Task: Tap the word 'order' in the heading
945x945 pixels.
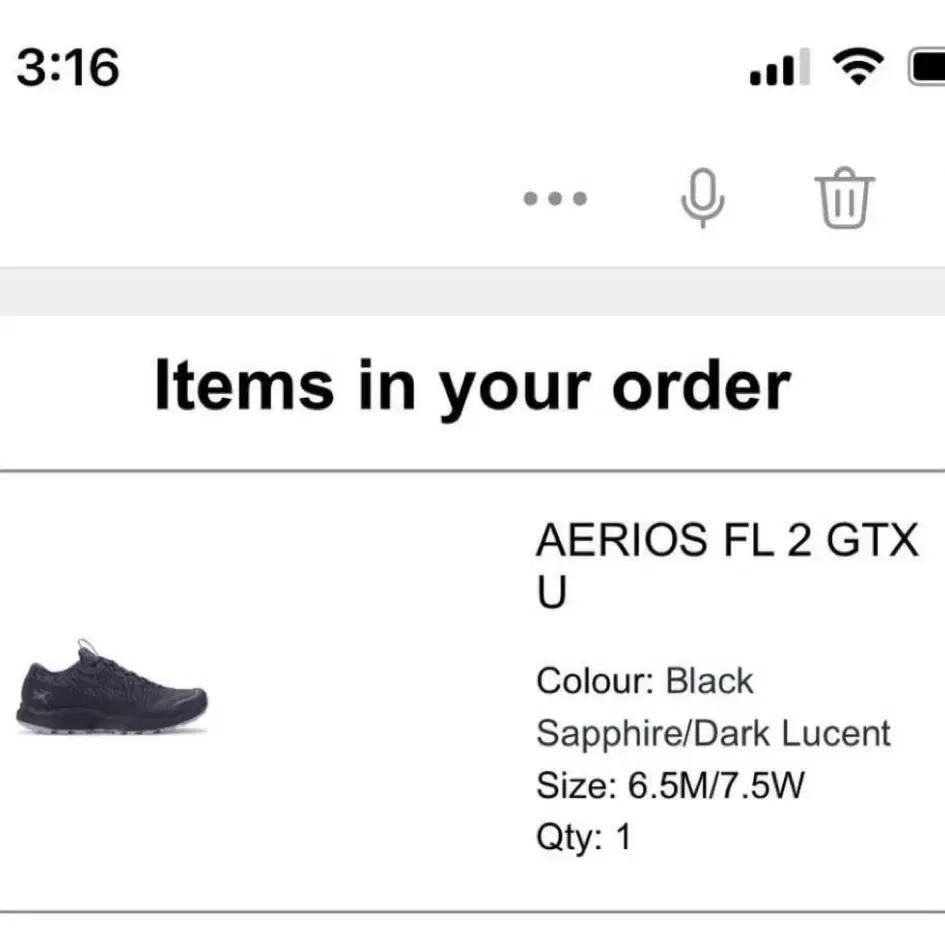Action: (x=701, y=385)
